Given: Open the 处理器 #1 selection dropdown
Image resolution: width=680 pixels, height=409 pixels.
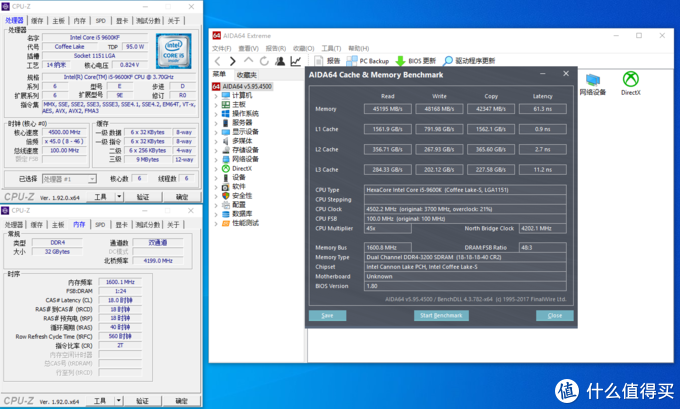Looking at the screenshot, I should pos(70,179).
